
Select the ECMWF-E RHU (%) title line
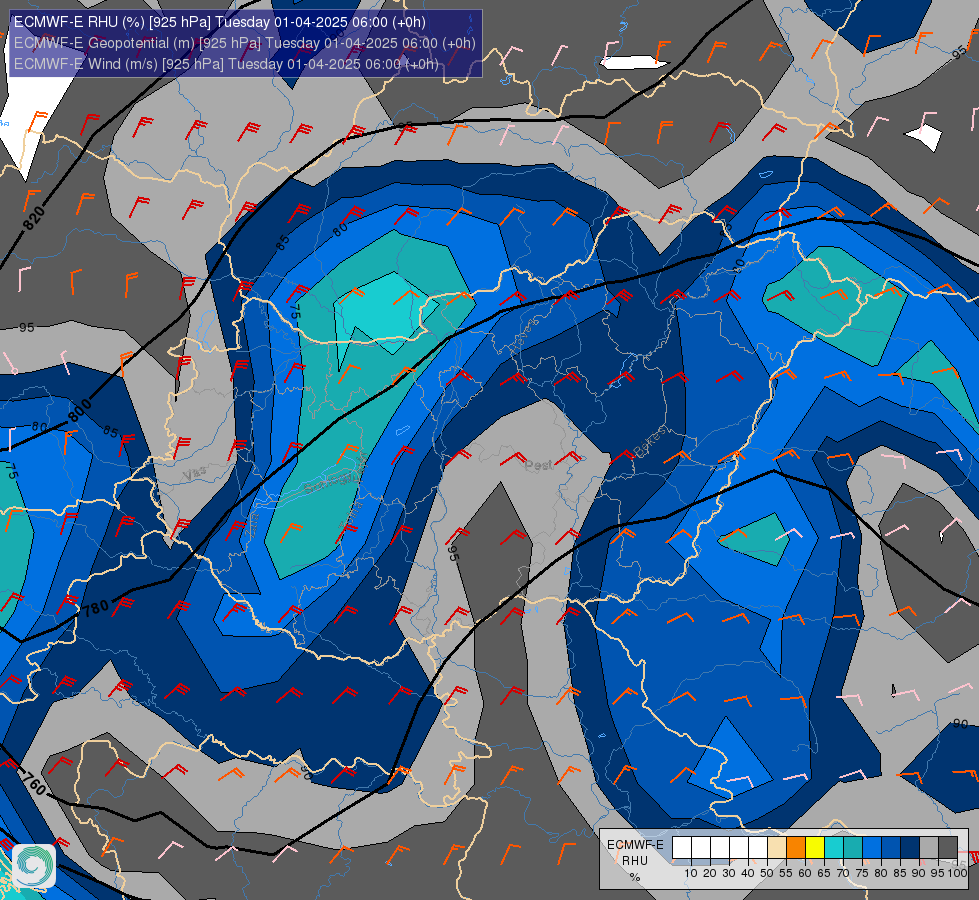pos(220,22)
